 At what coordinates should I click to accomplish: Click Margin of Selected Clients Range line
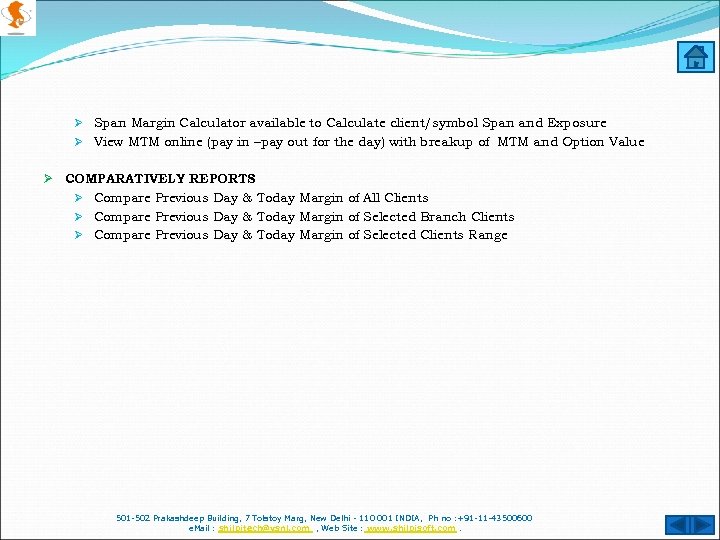click(300, 235)
